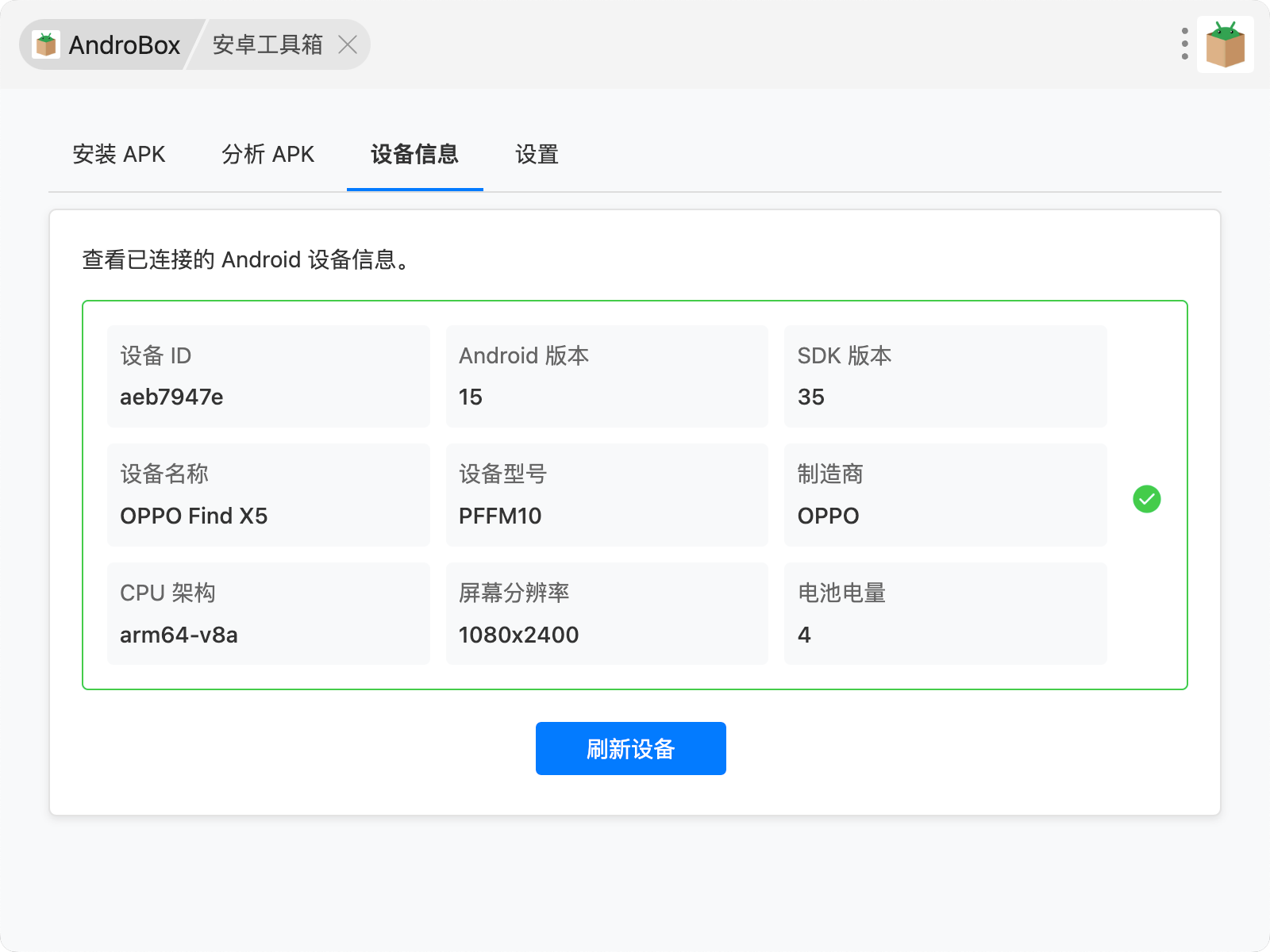The height and width of the screenshot is (952, 1270).
Task: Click the 制造商 label
Action: point(830,474)
